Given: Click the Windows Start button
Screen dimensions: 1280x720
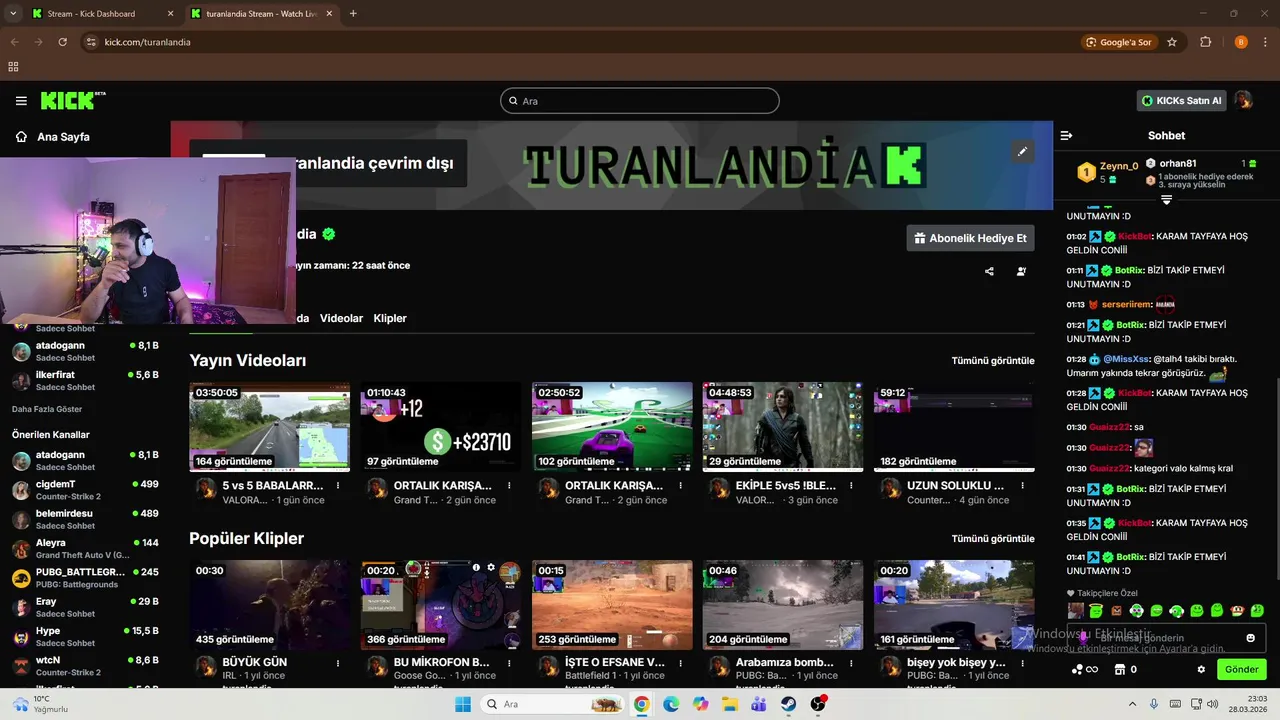Looking at the screenshot, I should pyautogui.click(x=462, y=704).
